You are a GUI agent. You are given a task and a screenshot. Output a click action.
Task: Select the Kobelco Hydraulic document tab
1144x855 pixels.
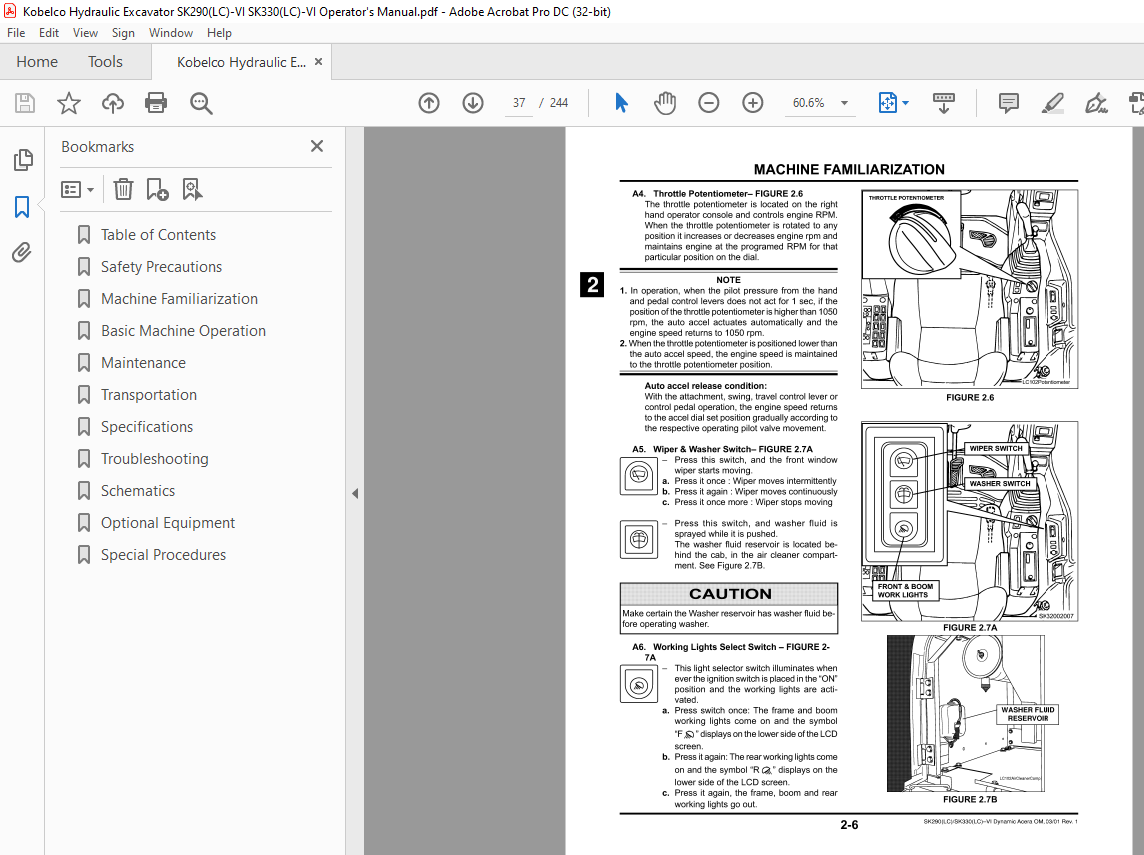click(x=241, y=62)
